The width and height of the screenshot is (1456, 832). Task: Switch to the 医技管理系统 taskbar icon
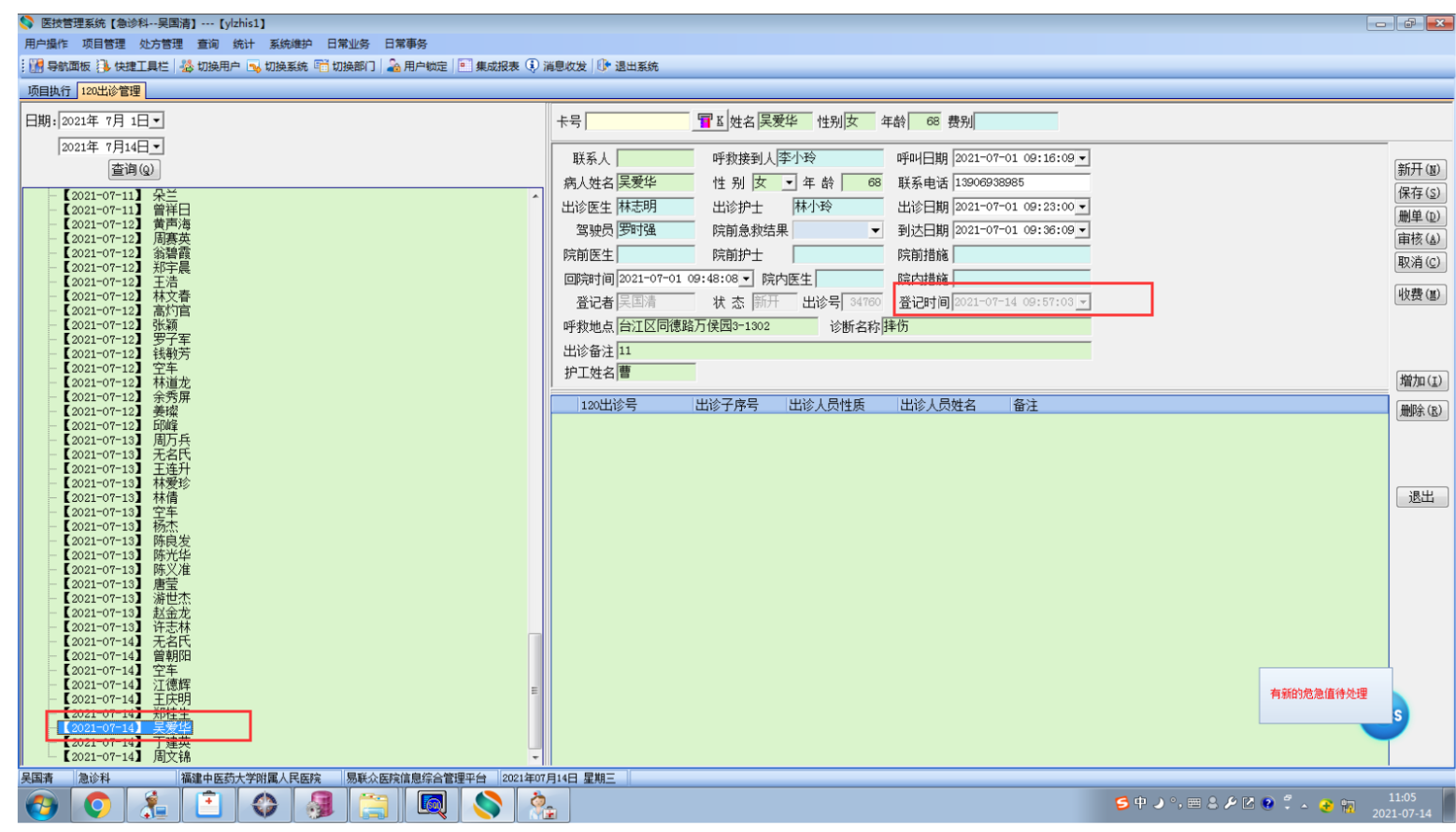(487, 805)
